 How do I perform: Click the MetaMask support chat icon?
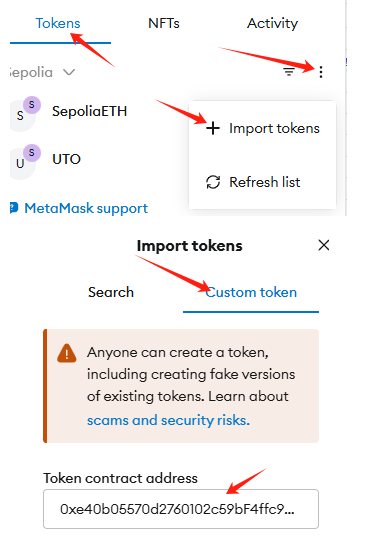[14, 208]
